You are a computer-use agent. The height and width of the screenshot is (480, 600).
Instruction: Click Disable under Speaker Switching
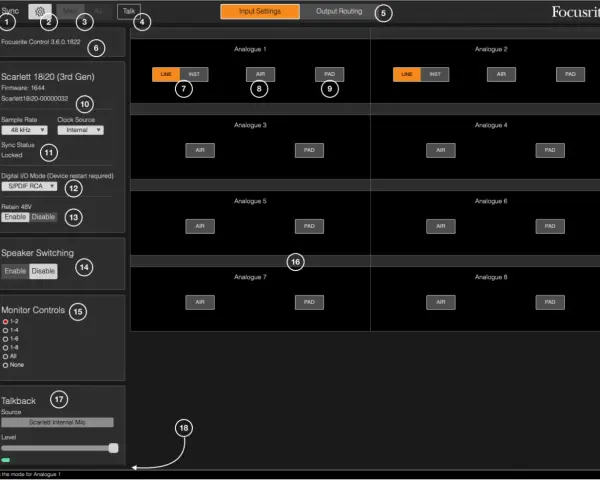tap(43, 271)
